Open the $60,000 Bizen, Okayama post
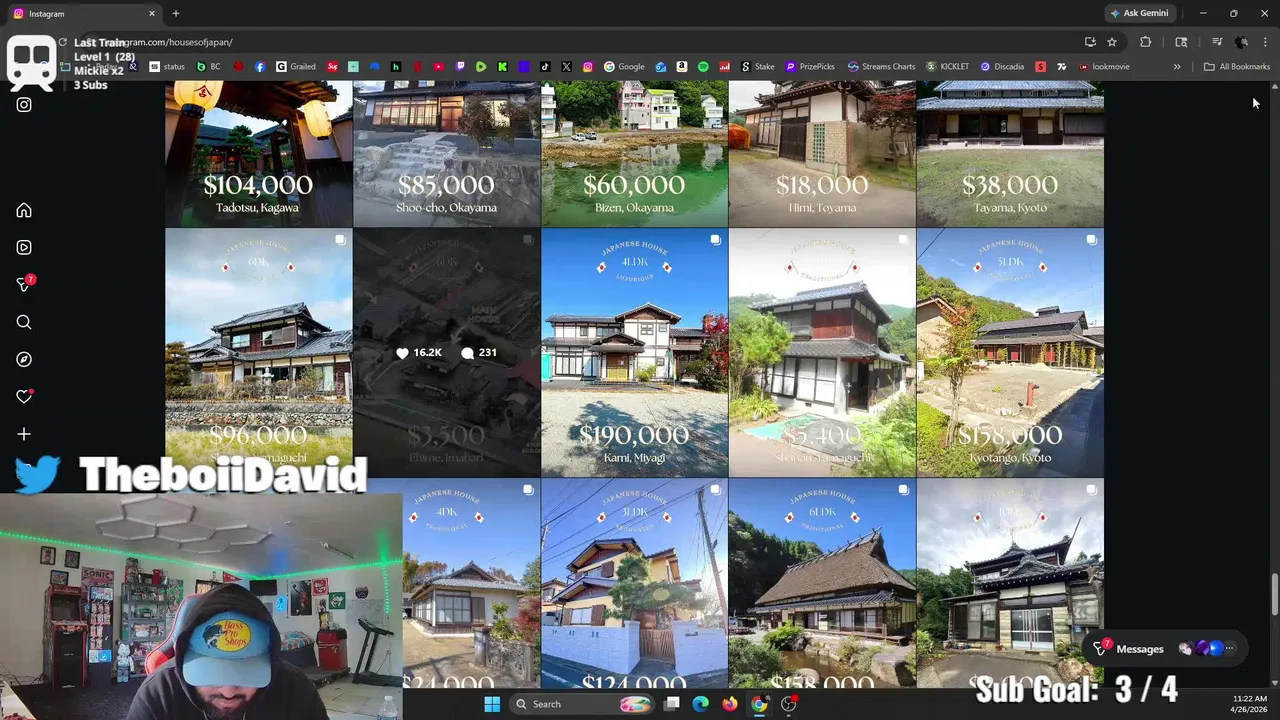The height and width of the screenshot is (720, 1280). 634,154
